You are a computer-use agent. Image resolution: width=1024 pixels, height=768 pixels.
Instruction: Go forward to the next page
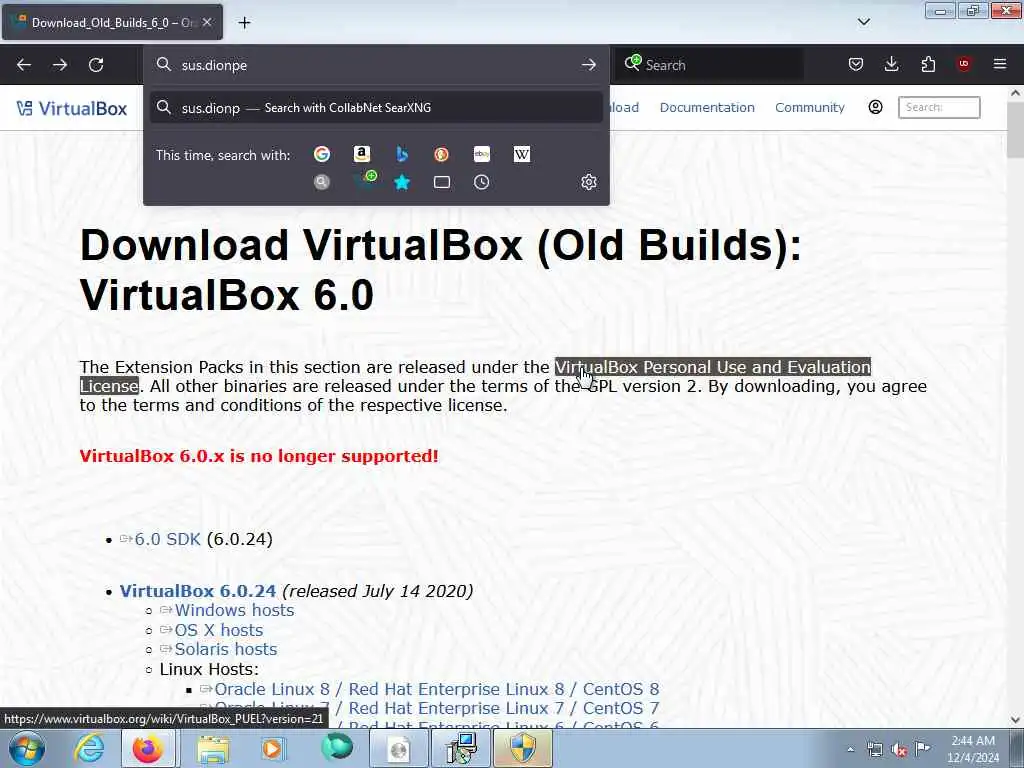click(x=59, y=65)
